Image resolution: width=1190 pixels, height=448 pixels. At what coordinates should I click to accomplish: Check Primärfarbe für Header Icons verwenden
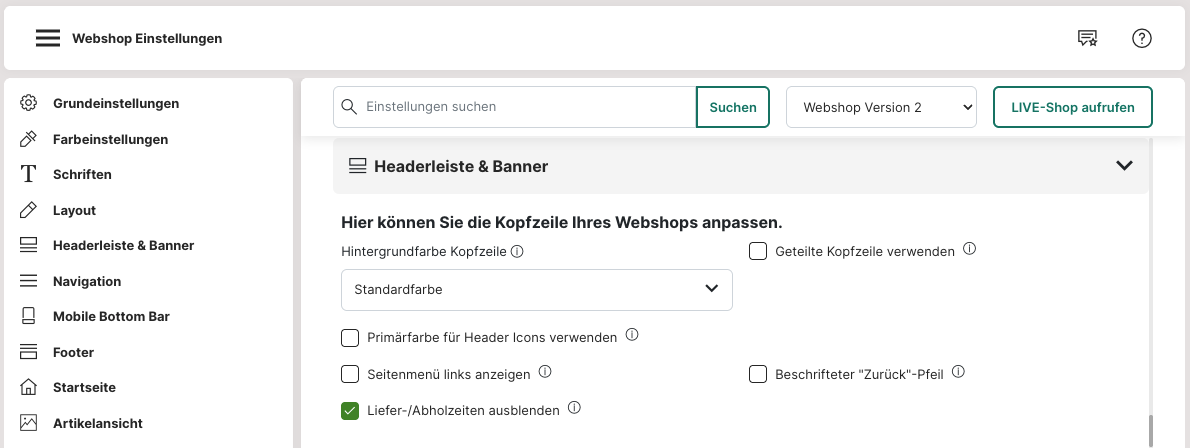pyautogui.click(x=350, y=337)
